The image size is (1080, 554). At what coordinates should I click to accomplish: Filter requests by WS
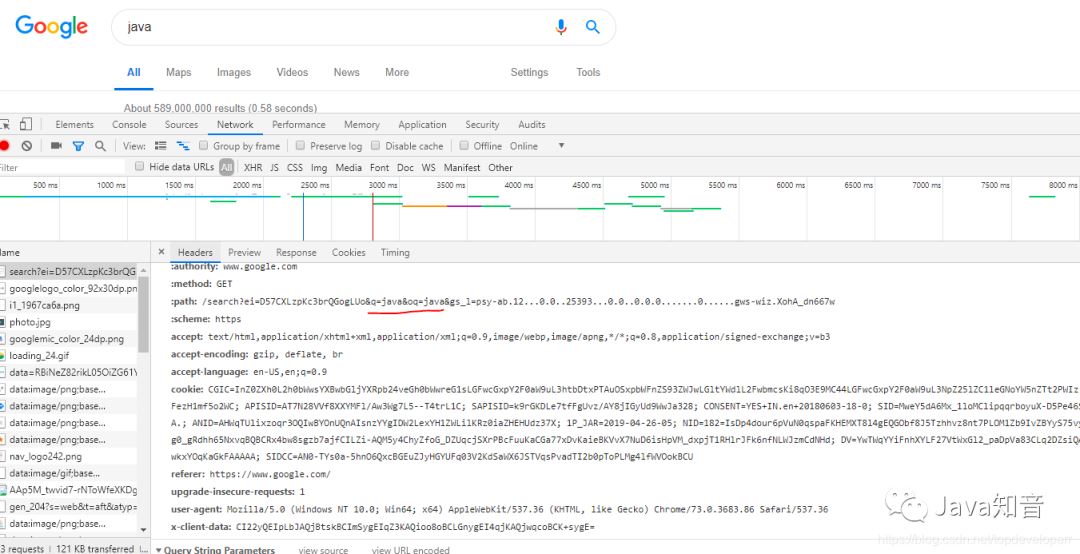(428, 167)
